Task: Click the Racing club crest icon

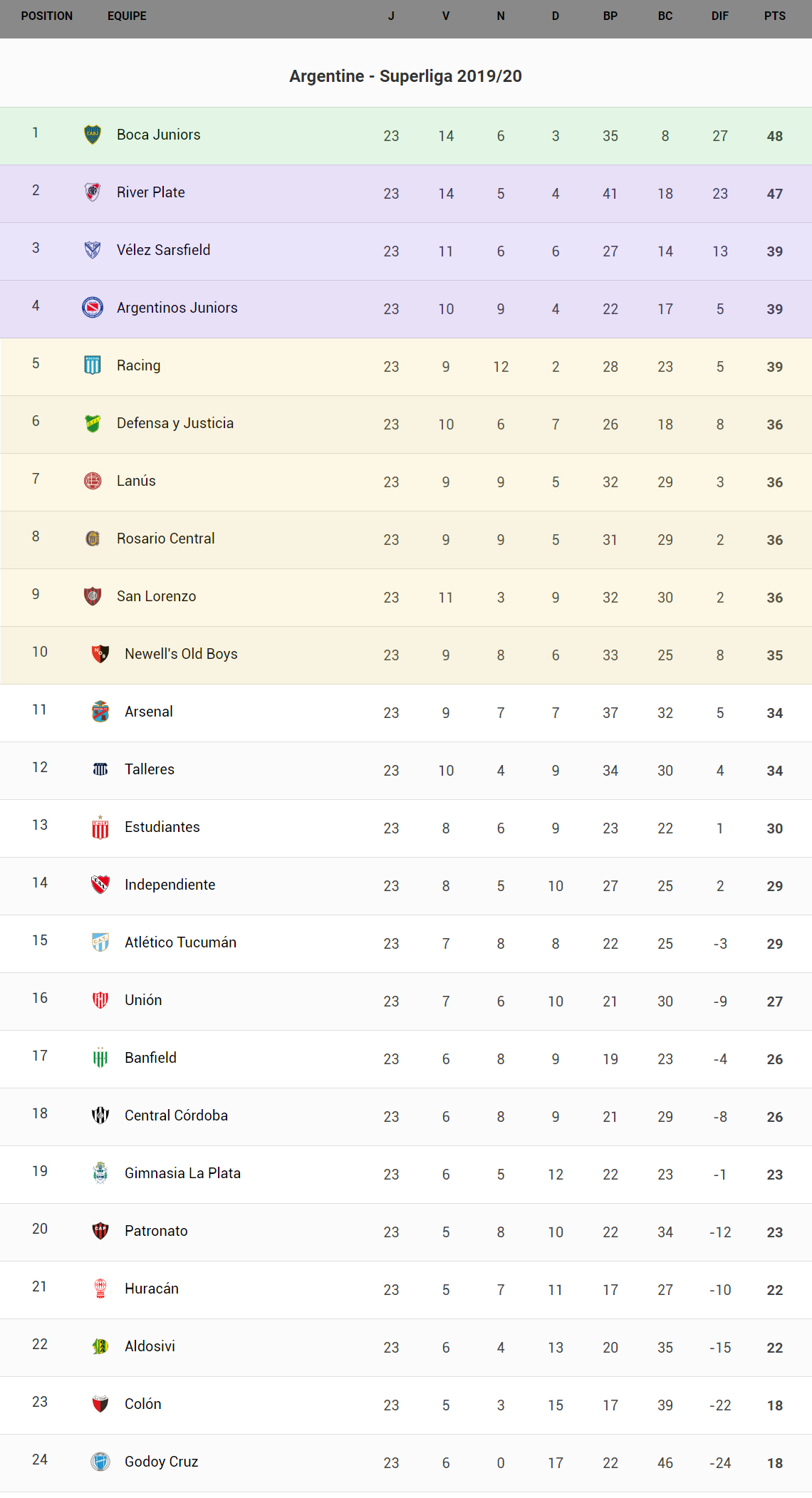Action: 93,365
